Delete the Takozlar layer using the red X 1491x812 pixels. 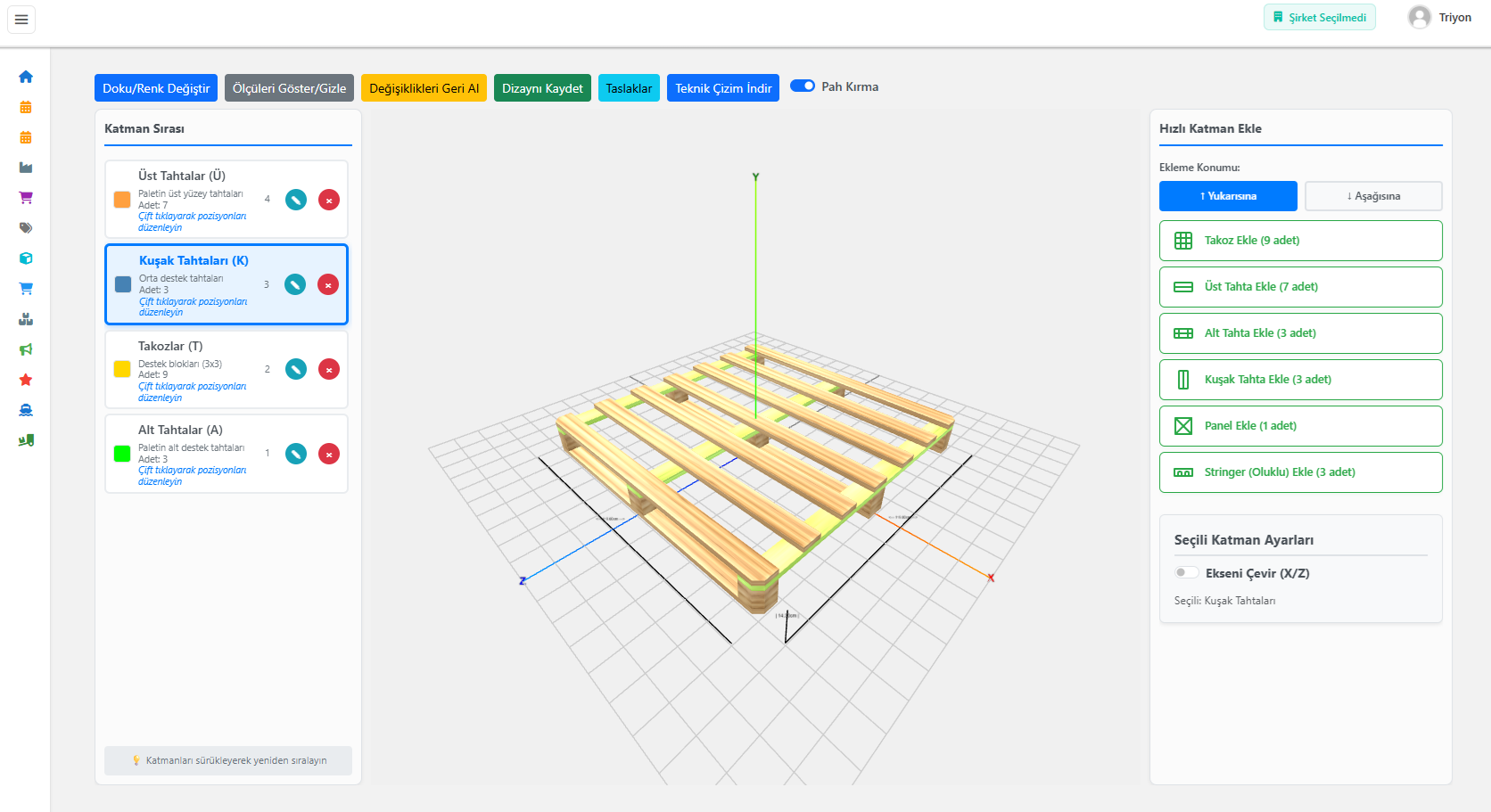(x=328, y=369)
